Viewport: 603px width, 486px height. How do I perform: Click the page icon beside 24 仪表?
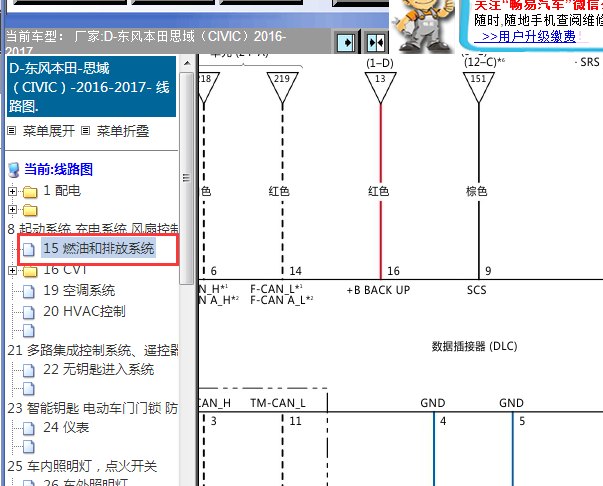[28, 428]
